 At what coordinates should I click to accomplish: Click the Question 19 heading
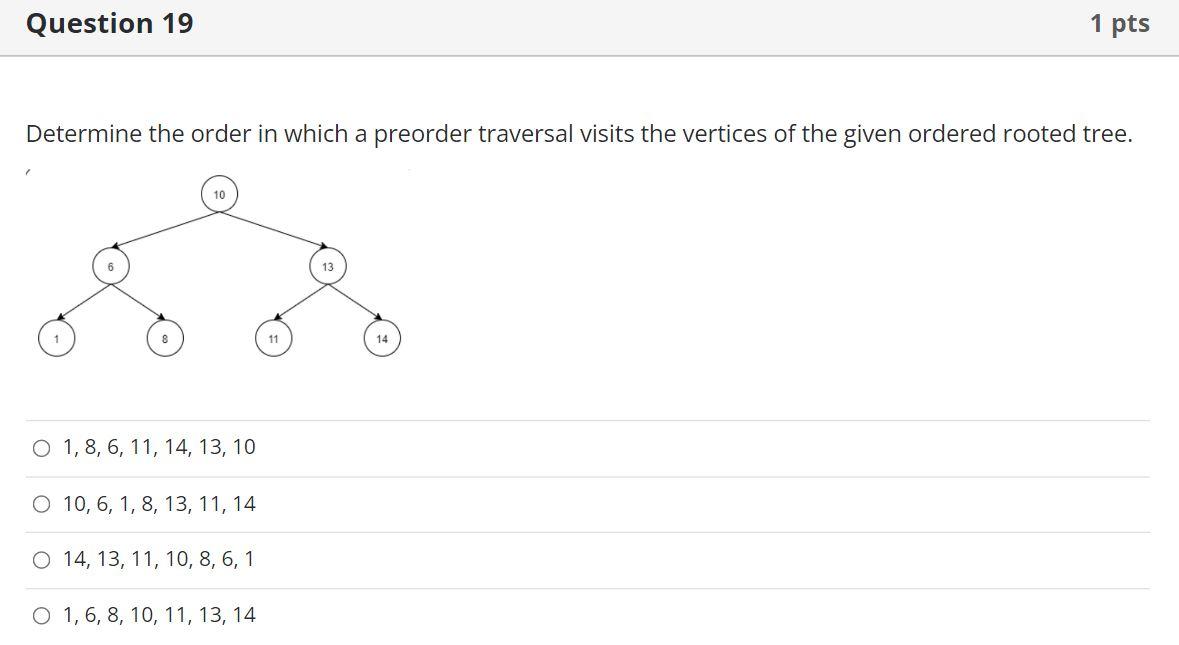[x=110, y=23]
